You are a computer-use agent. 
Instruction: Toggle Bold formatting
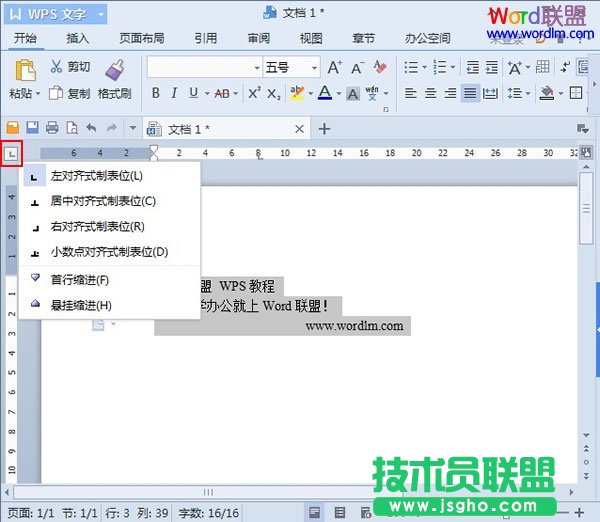click(x=155, y=93)
